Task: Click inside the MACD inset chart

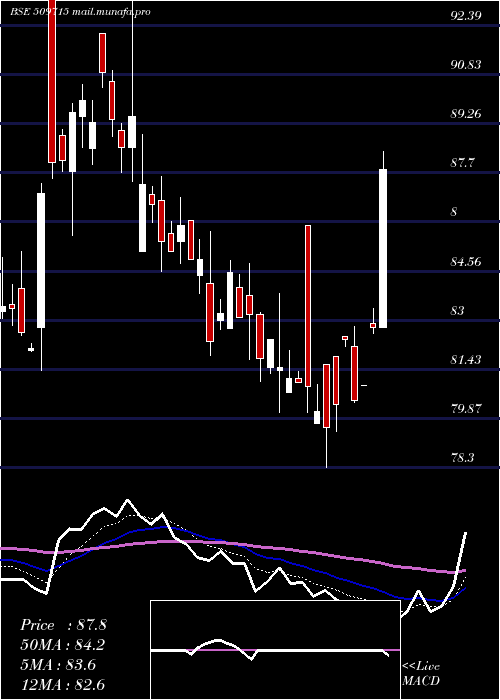Action: (275, 650)
